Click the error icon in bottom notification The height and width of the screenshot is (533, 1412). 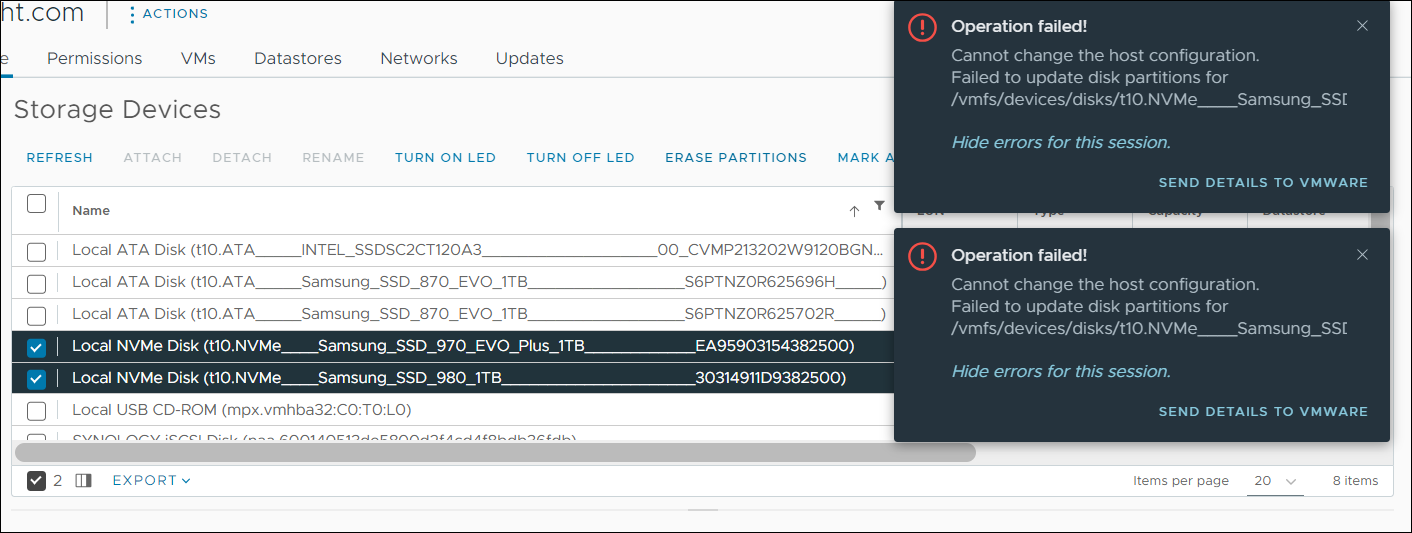tap(922, 257)
